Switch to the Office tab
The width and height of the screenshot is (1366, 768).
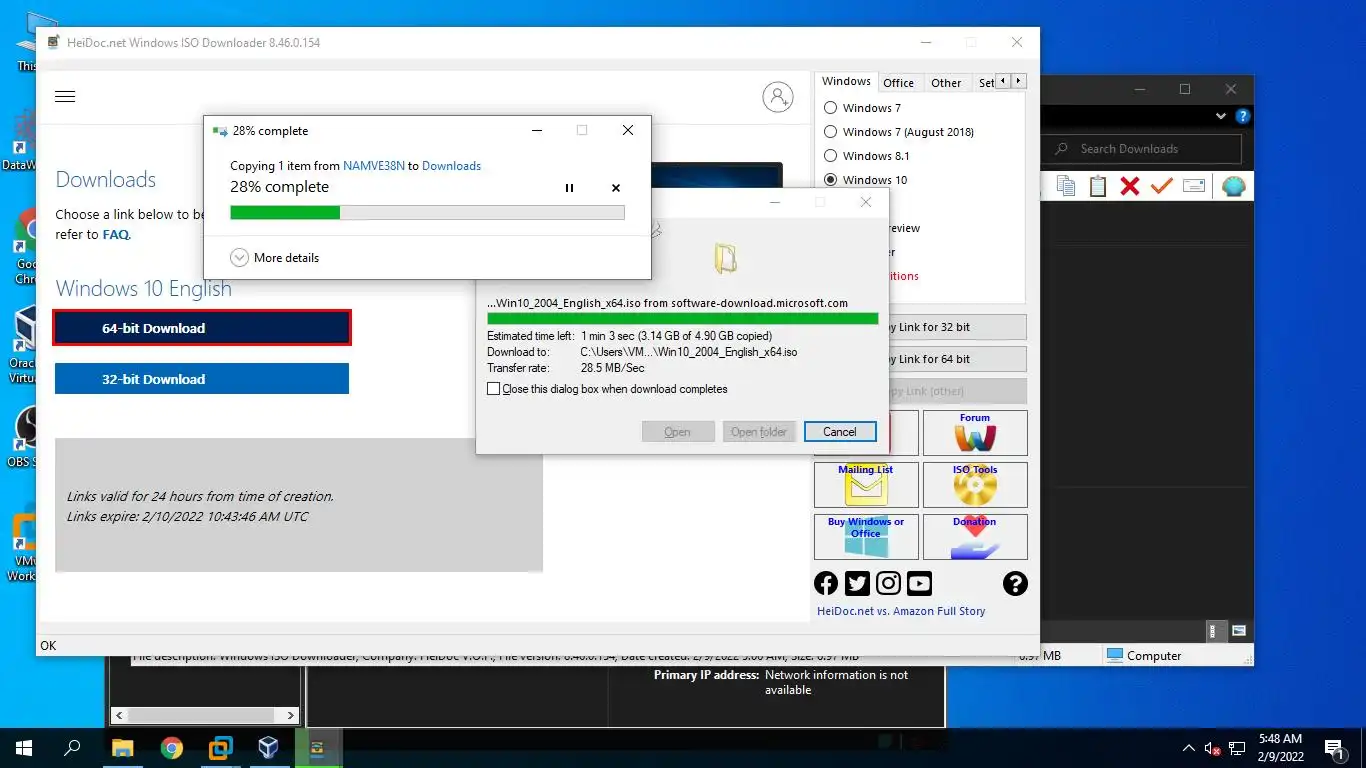[x=898, y=83]
